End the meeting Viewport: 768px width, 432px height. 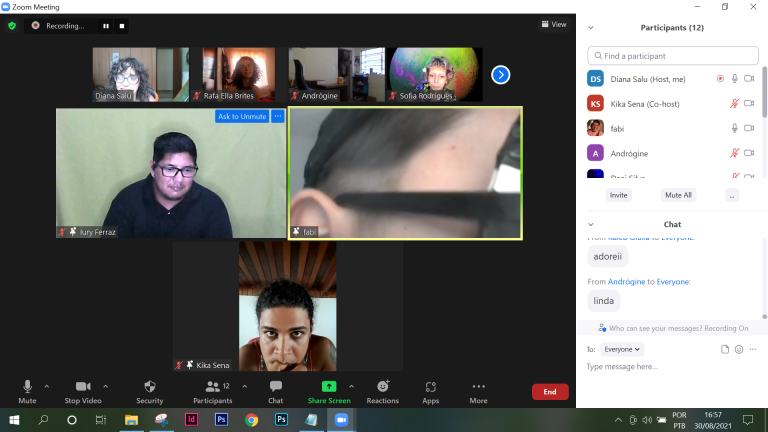click(x=550, y=392)
